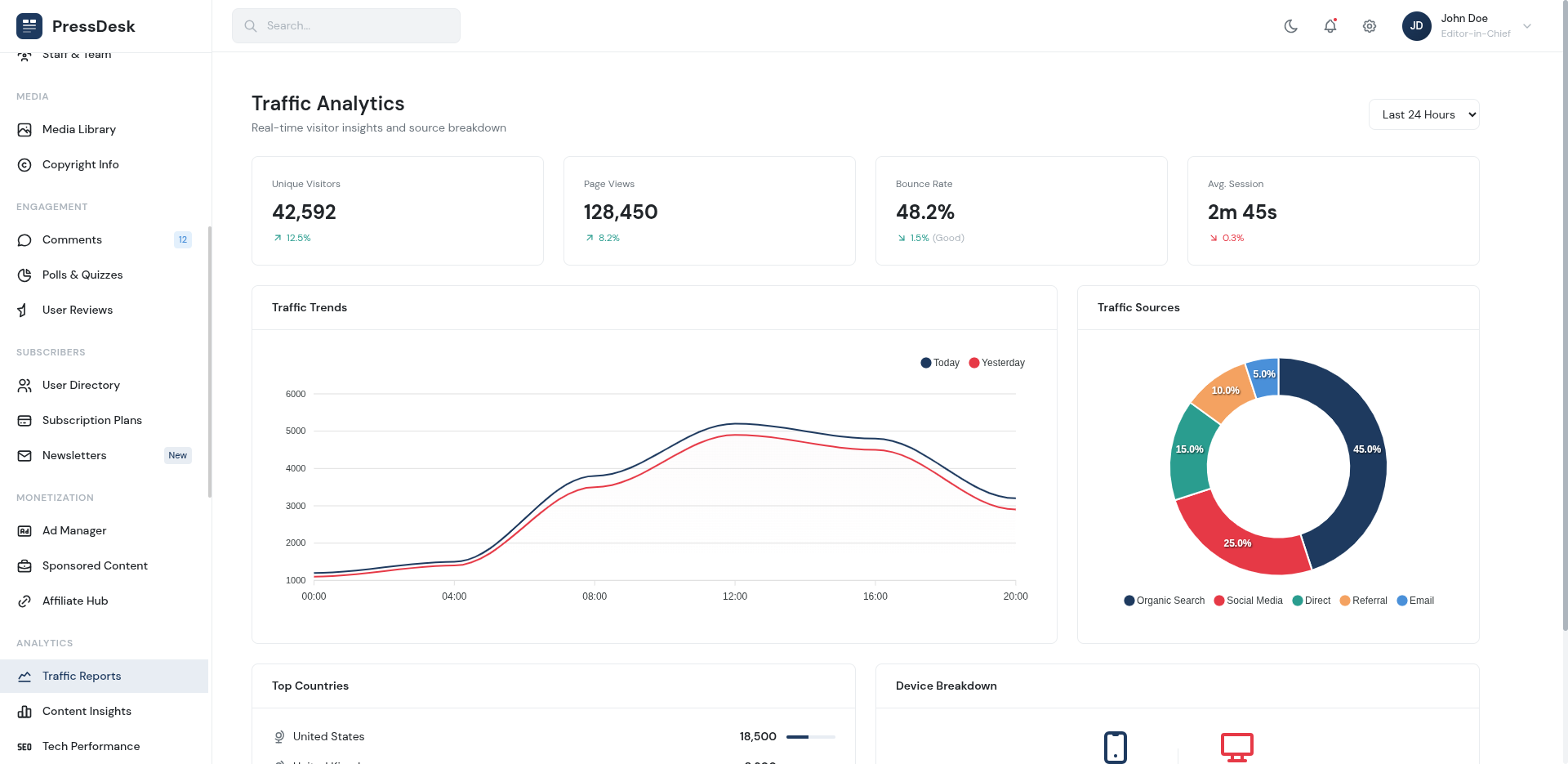
Task: Click the PressDesk logo icon
Action: (29, 26)
